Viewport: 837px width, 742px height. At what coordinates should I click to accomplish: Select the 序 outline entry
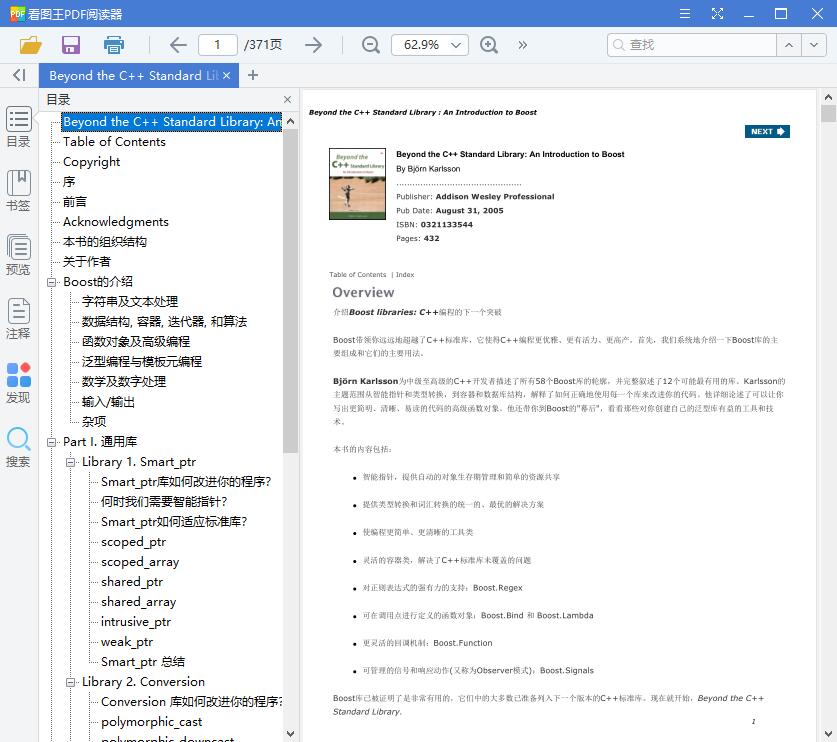click(x=69, y=181)
